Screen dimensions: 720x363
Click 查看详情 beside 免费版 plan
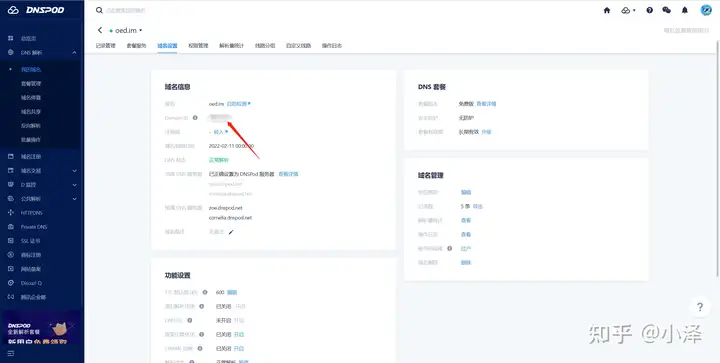point(486,104)
